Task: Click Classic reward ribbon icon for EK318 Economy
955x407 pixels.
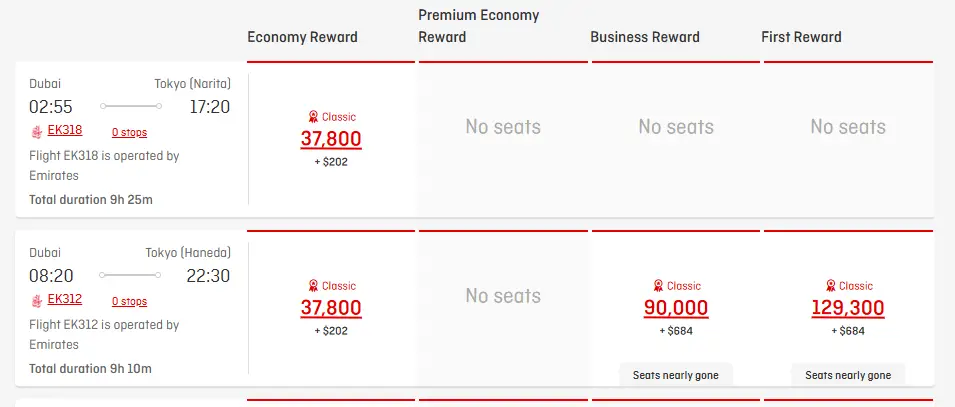Action: 313,117
